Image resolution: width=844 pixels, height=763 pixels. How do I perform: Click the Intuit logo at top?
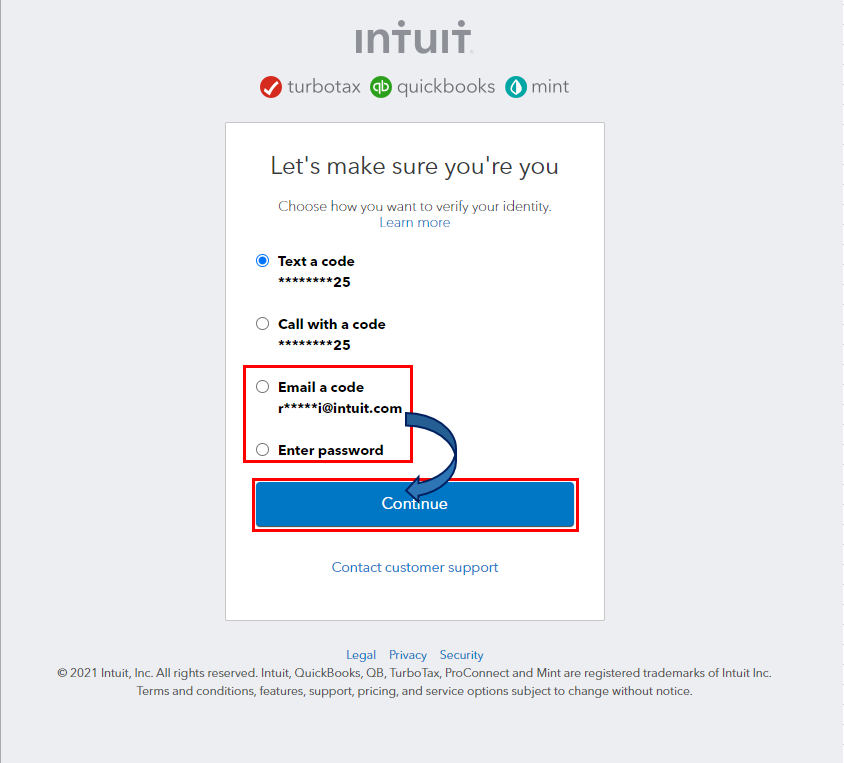coord(414,41)
